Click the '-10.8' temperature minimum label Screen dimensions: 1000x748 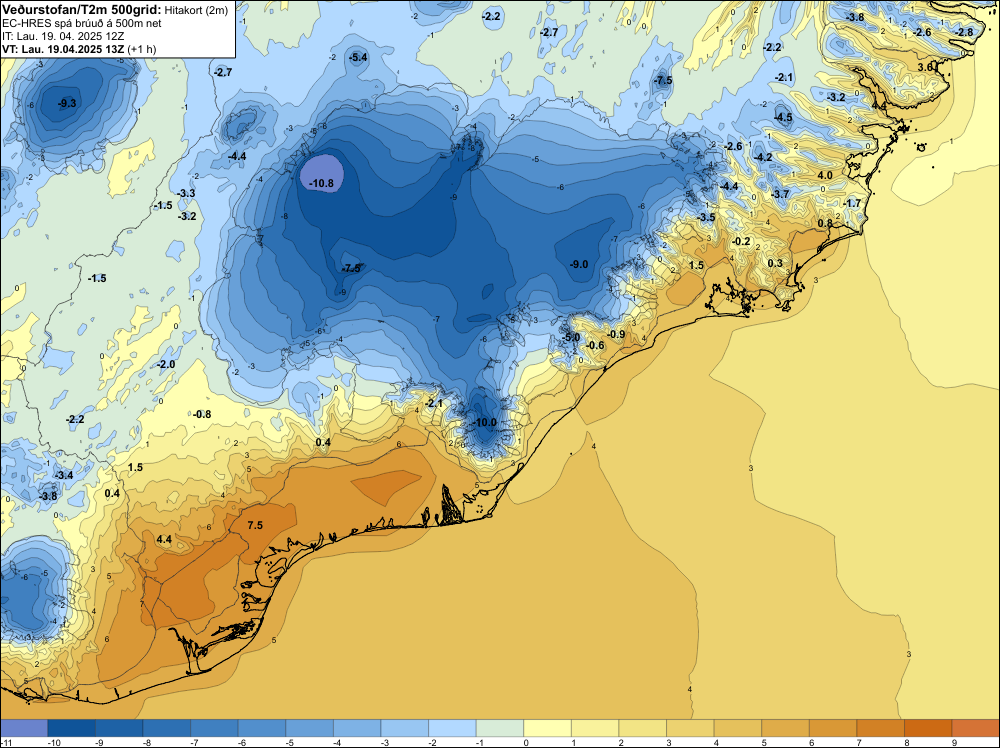(x=321, y=183)
